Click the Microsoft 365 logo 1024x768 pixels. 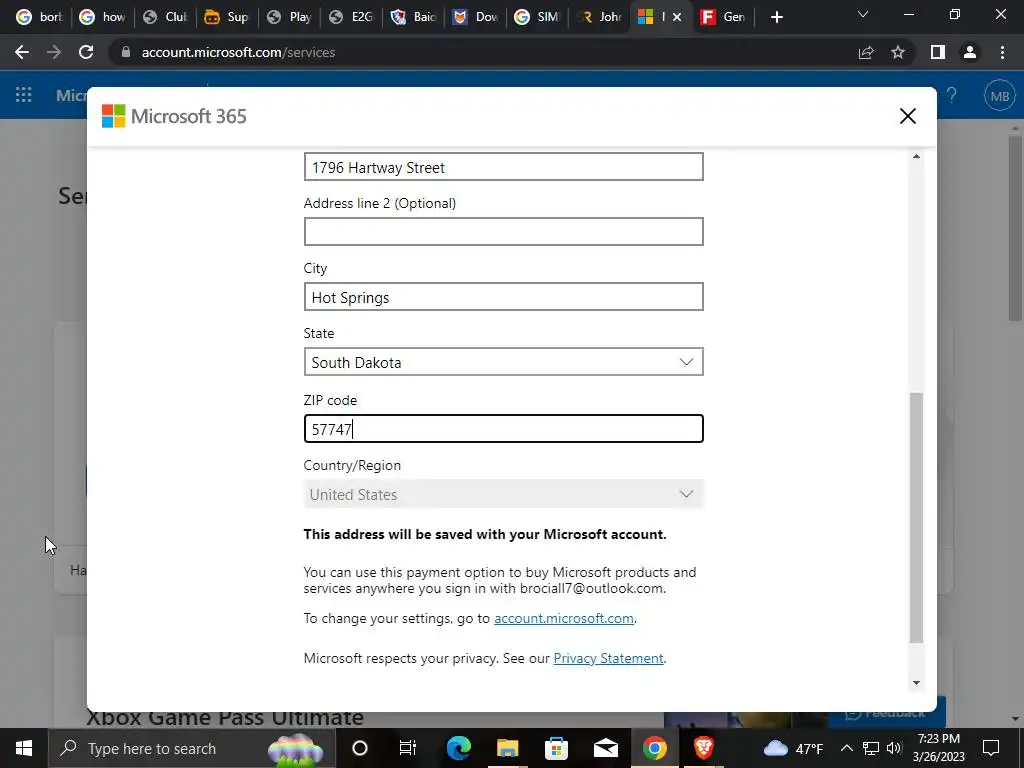pyautogui.click(x=174, y=116)
